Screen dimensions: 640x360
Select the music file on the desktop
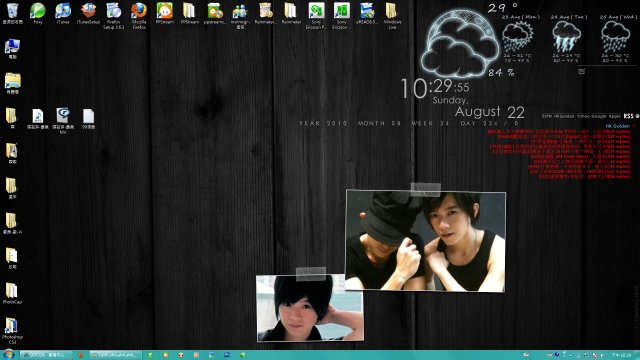[x=38, y=119]
